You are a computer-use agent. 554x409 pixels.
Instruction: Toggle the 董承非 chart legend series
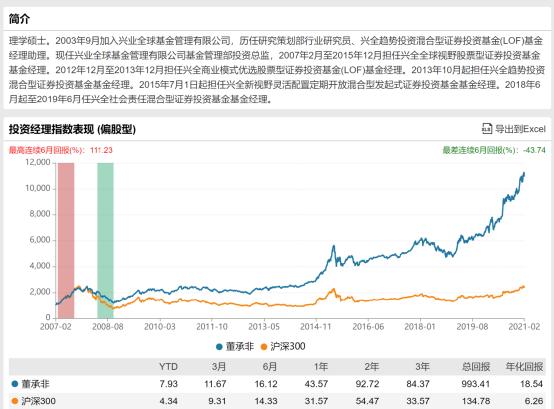tap(235, 346)
